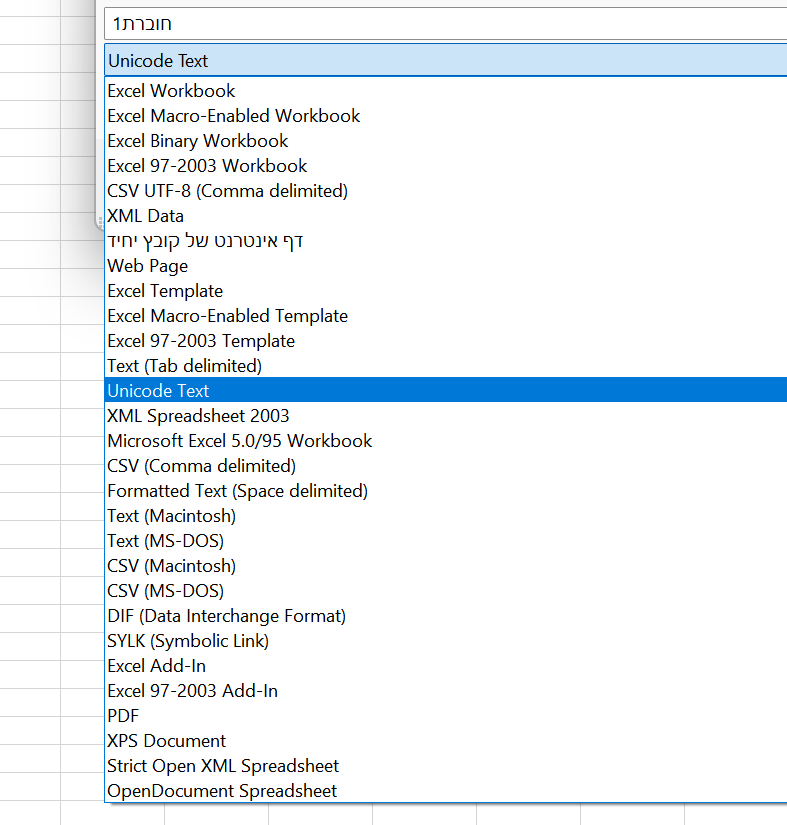
Task: Choose OpenDocument Spreadsheet format
Action: point(446,791)
